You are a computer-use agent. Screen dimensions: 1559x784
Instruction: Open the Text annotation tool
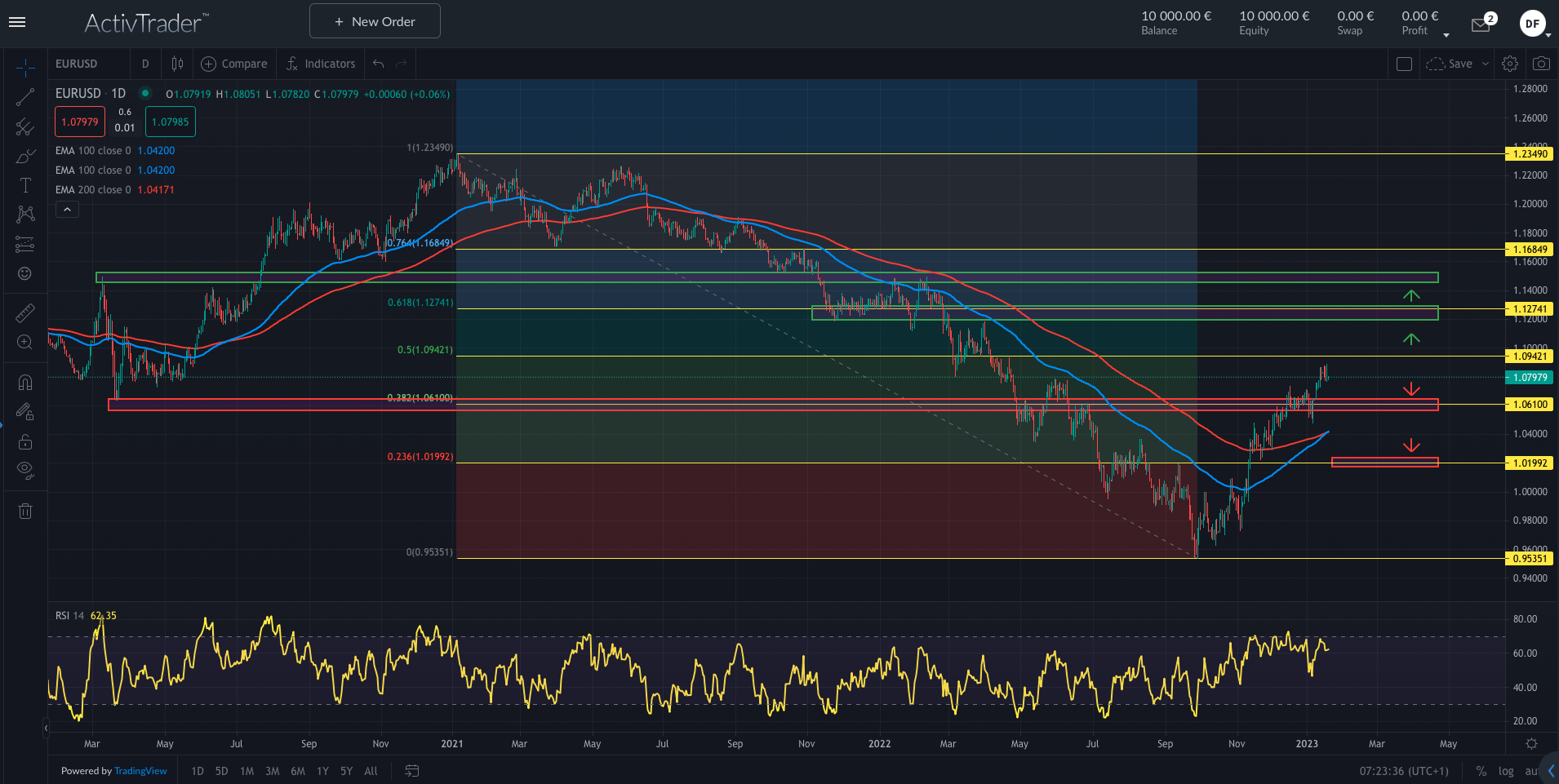click(x=25, y=184)
